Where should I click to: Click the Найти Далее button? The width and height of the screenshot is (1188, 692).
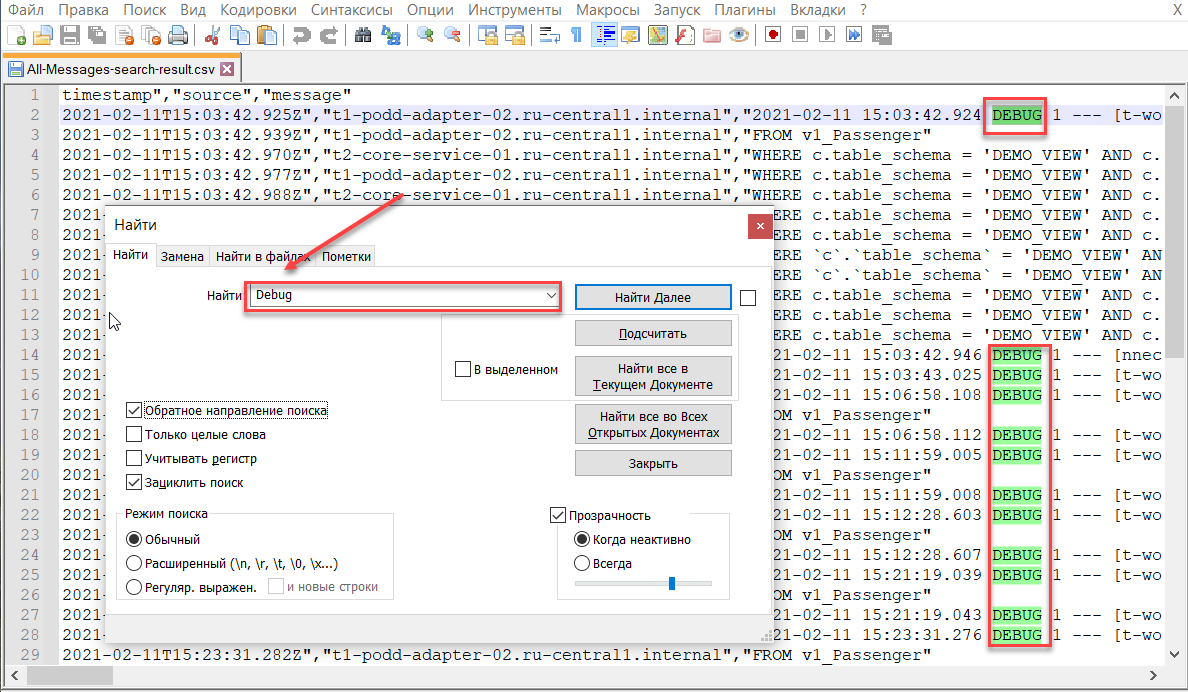pyautogui.click(x=653, y=296)
